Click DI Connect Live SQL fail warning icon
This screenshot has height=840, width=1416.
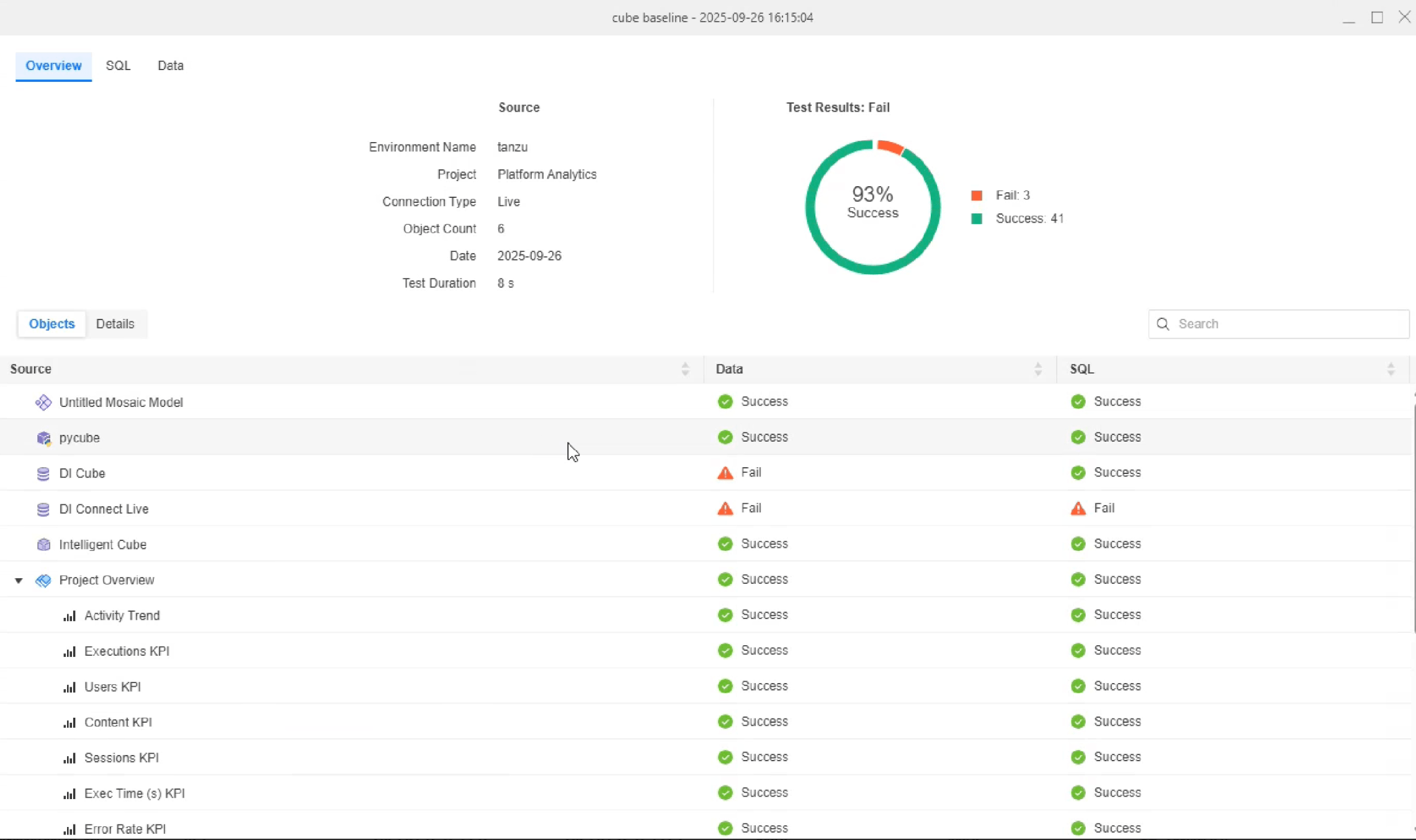[1078, 509]
